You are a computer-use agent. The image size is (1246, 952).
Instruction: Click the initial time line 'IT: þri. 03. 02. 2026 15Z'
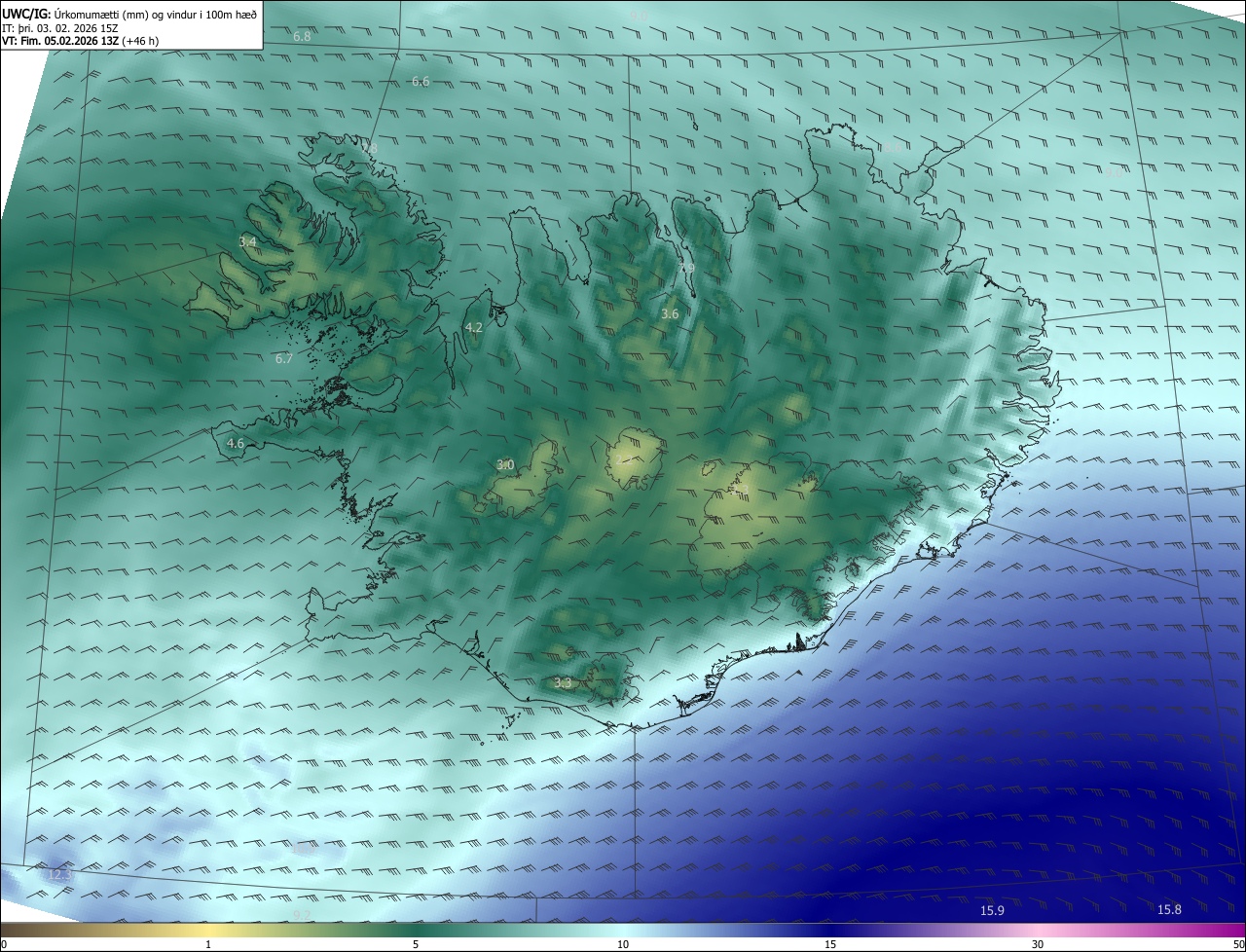pos(60,28)
